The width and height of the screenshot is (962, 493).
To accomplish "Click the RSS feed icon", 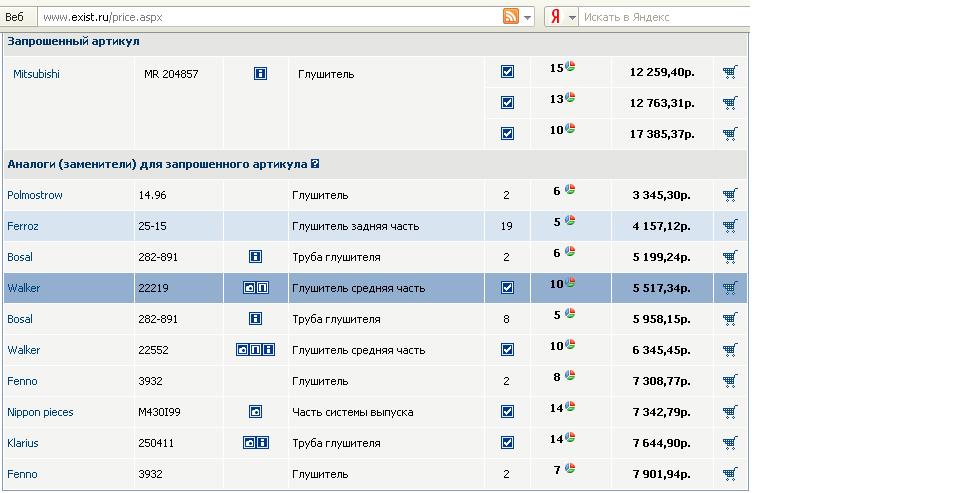I will click(x=511, y=16).
